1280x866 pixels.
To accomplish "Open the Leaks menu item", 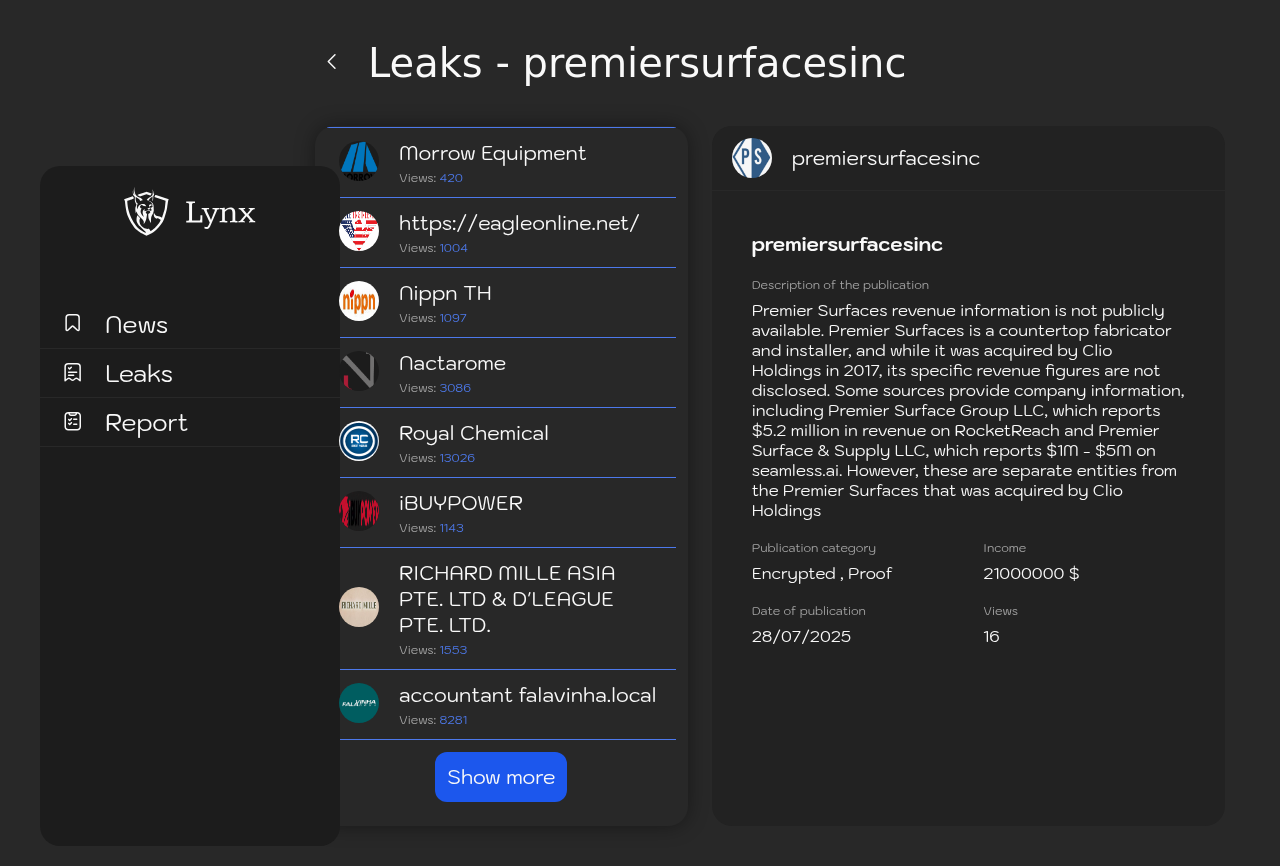I will pyautogui.click(x=190, y=373).
